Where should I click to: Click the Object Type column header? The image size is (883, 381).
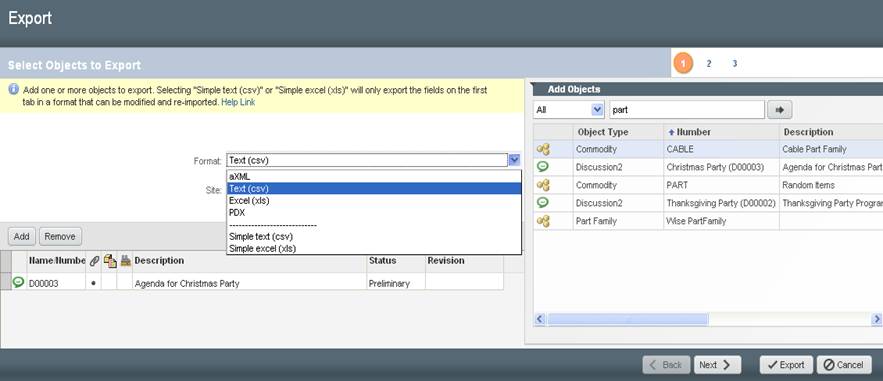618,132
